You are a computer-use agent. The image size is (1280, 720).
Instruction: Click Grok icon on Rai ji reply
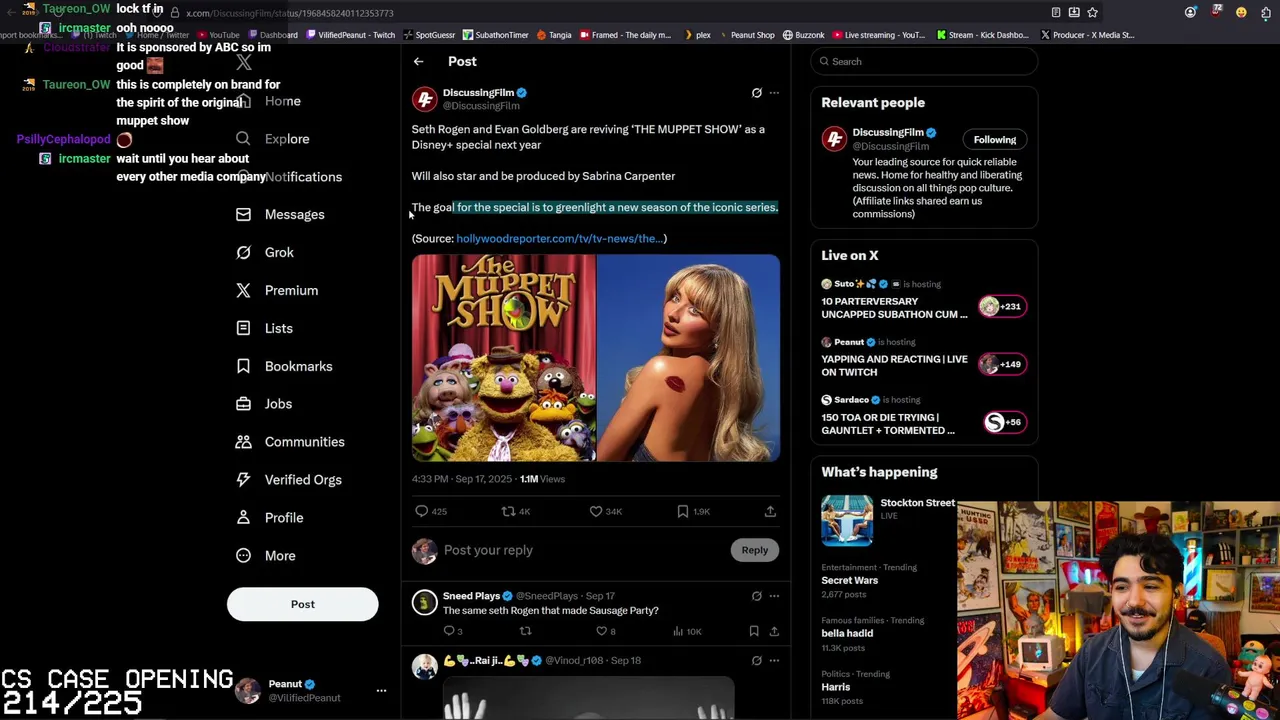tap(757, 661)
